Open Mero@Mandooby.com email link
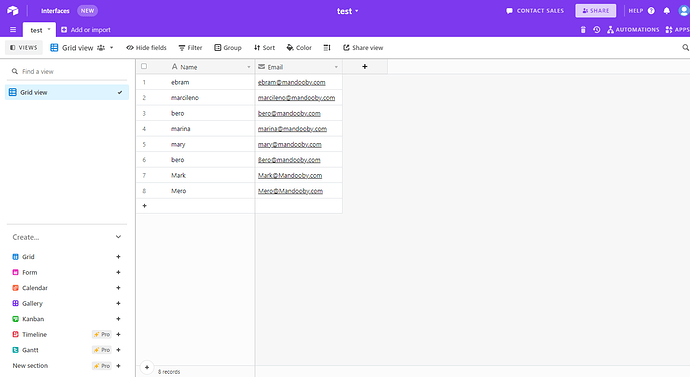Viewport: 690px width, 377px height. pyautogui.click(x=290, y=191)
